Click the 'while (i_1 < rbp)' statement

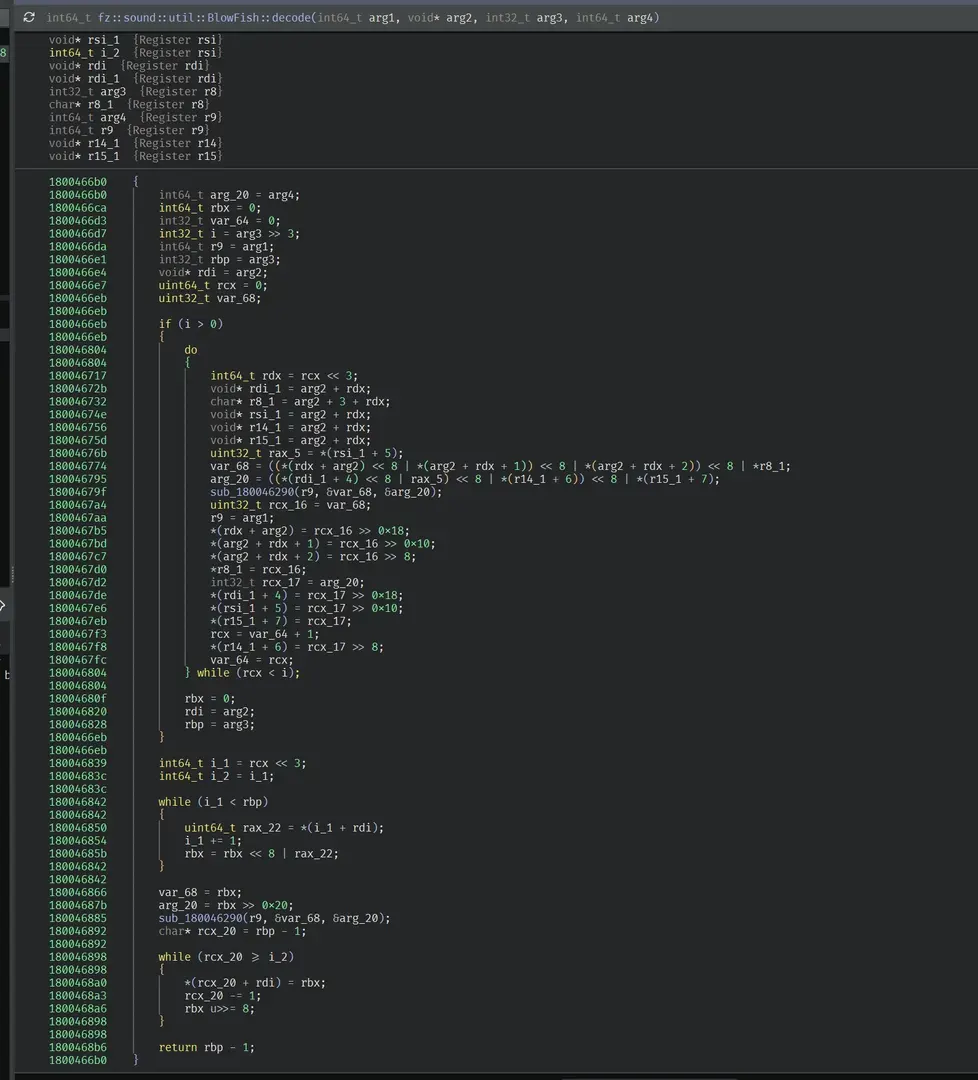(x=214, y=802)
